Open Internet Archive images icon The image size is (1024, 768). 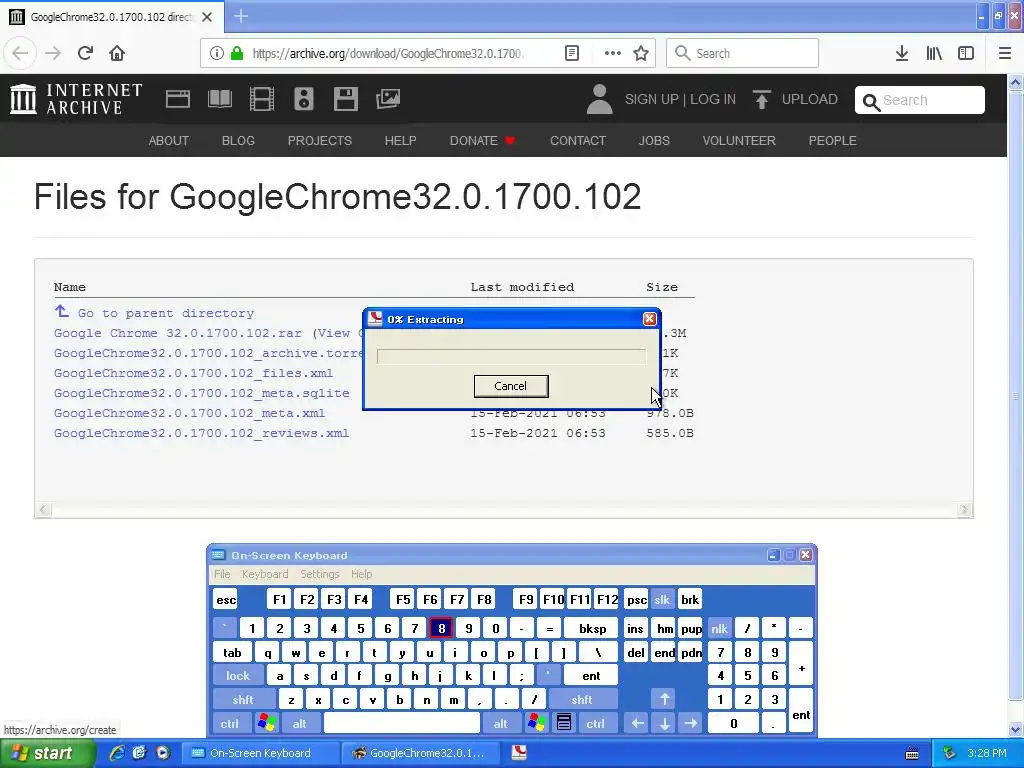[x=388, y=99]
